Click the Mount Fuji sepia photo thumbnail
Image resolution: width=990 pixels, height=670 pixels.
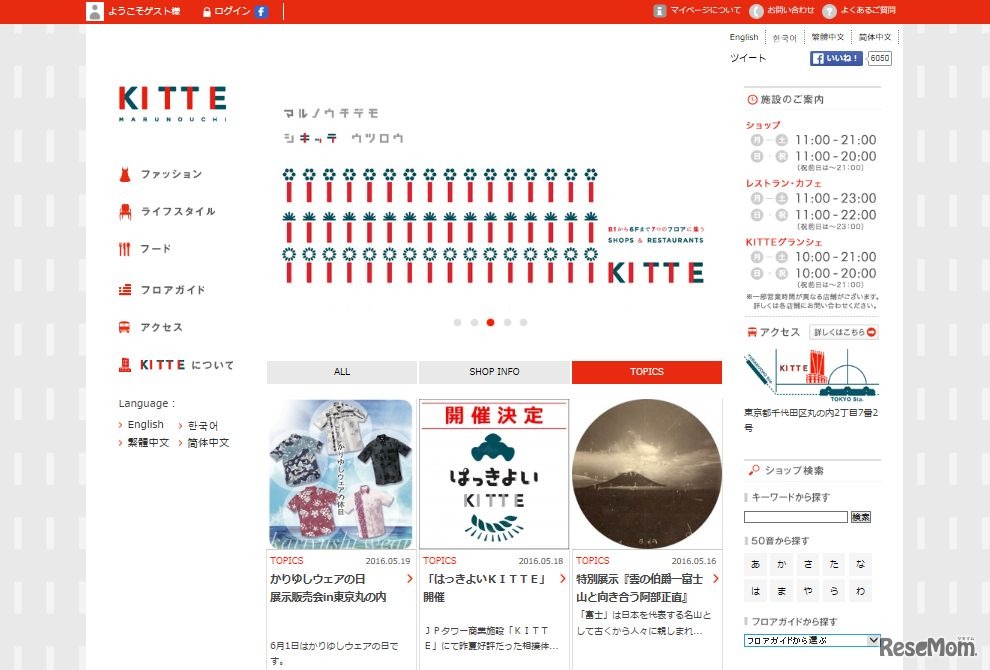tap(647, 474)
